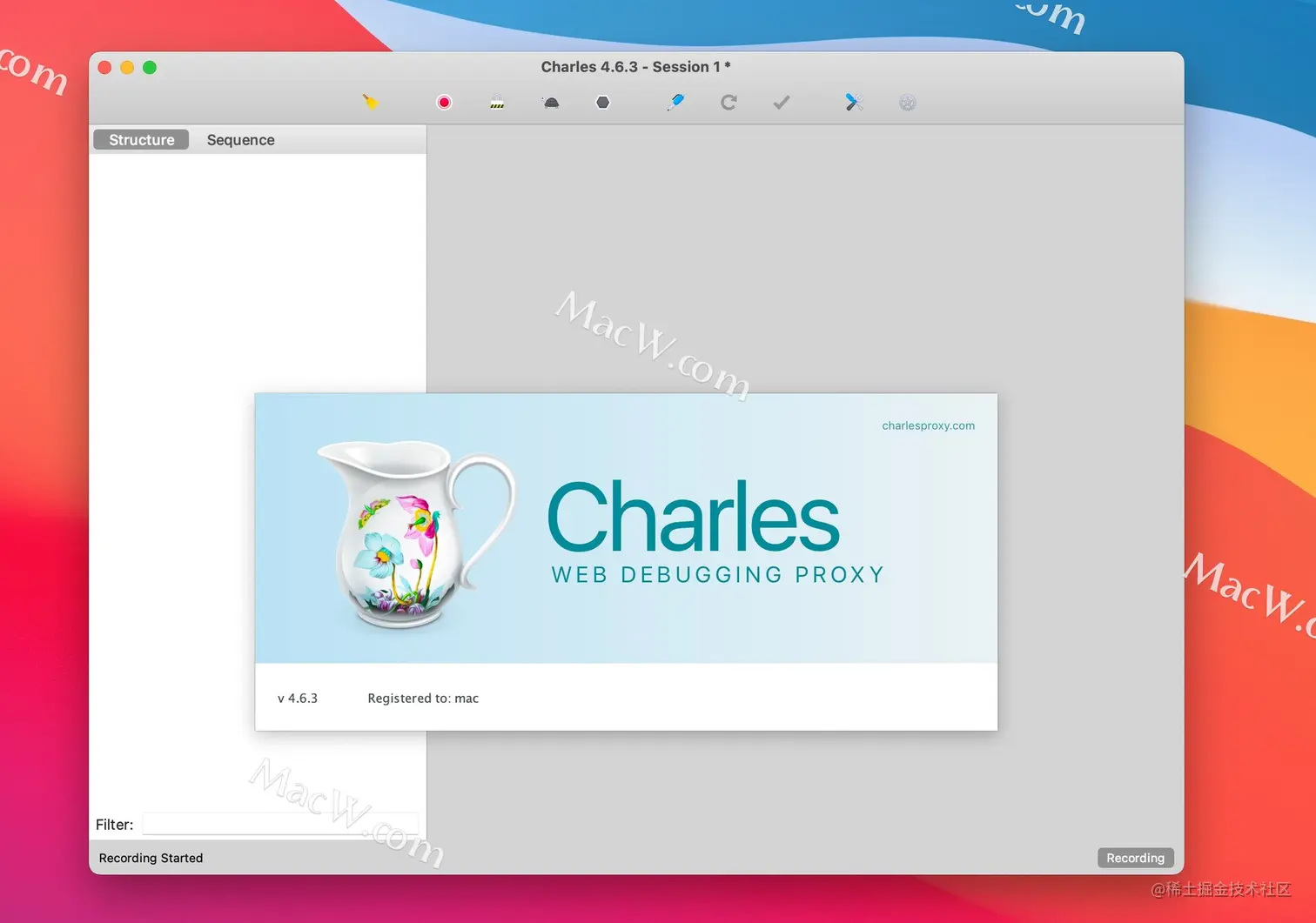The height and width of the screenshot is (923, 1316).
Task: Click the 'Recording Started' status text
Action: (x=151, y=858)
